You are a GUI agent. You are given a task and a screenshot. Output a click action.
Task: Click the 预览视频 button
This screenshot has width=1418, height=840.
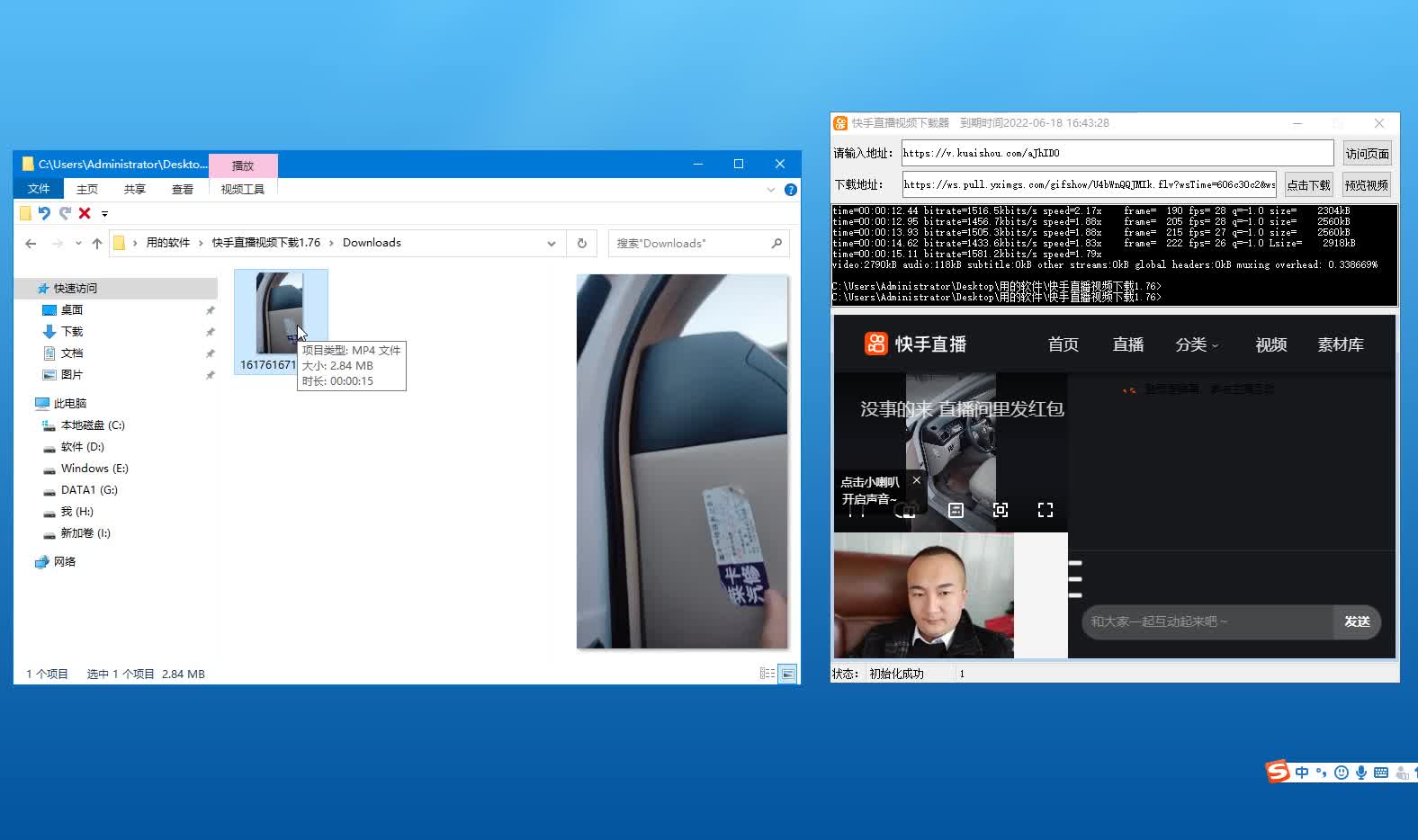click(x=1367, y=185)
